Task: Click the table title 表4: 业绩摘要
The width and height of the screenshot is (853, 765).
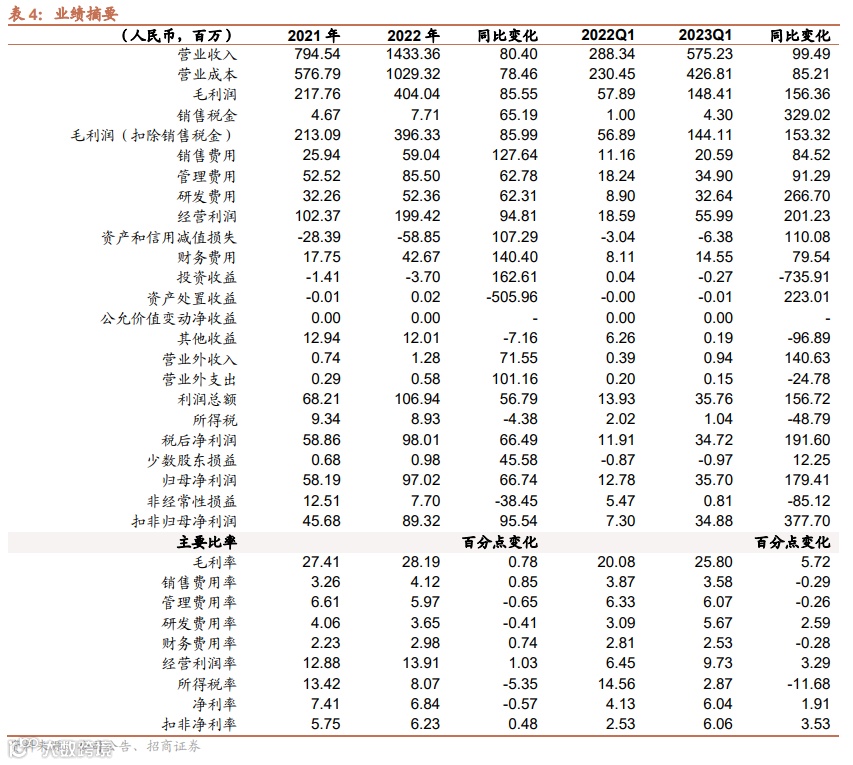Action: point(63,14)
